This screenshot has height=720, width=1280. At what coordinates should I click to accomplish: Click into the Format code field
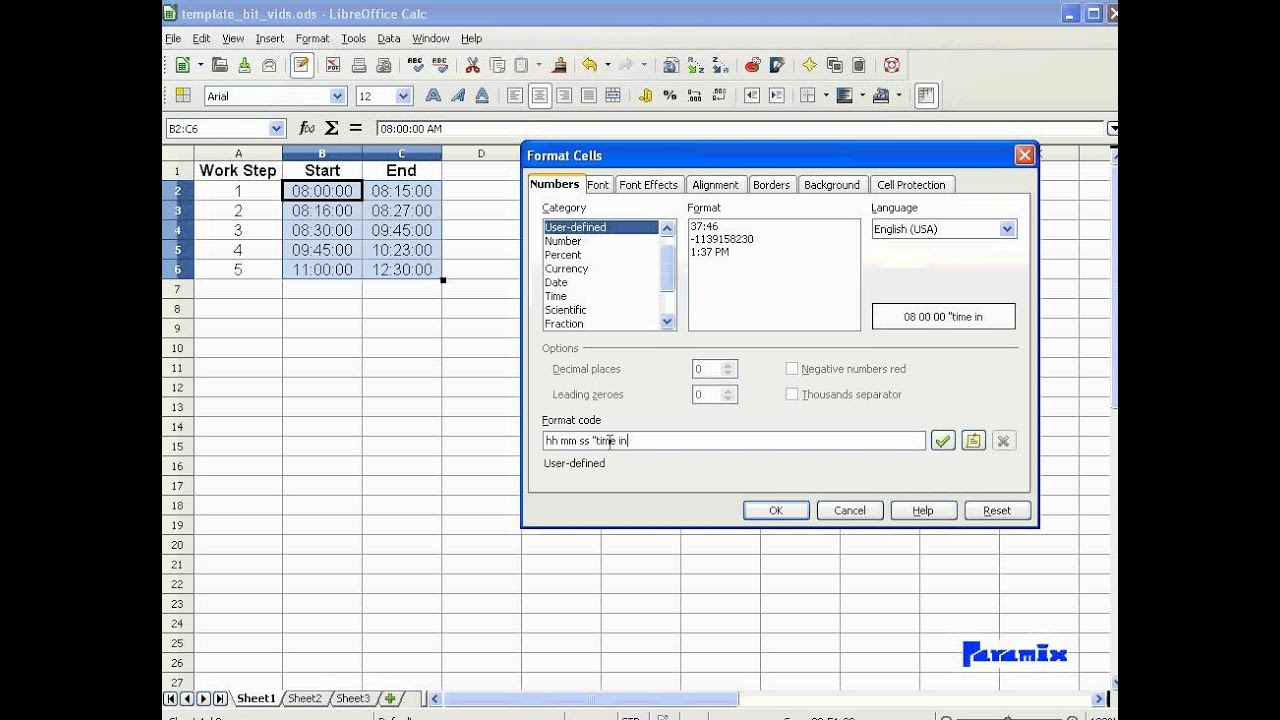pyautogui.click(x=734, y=441)
